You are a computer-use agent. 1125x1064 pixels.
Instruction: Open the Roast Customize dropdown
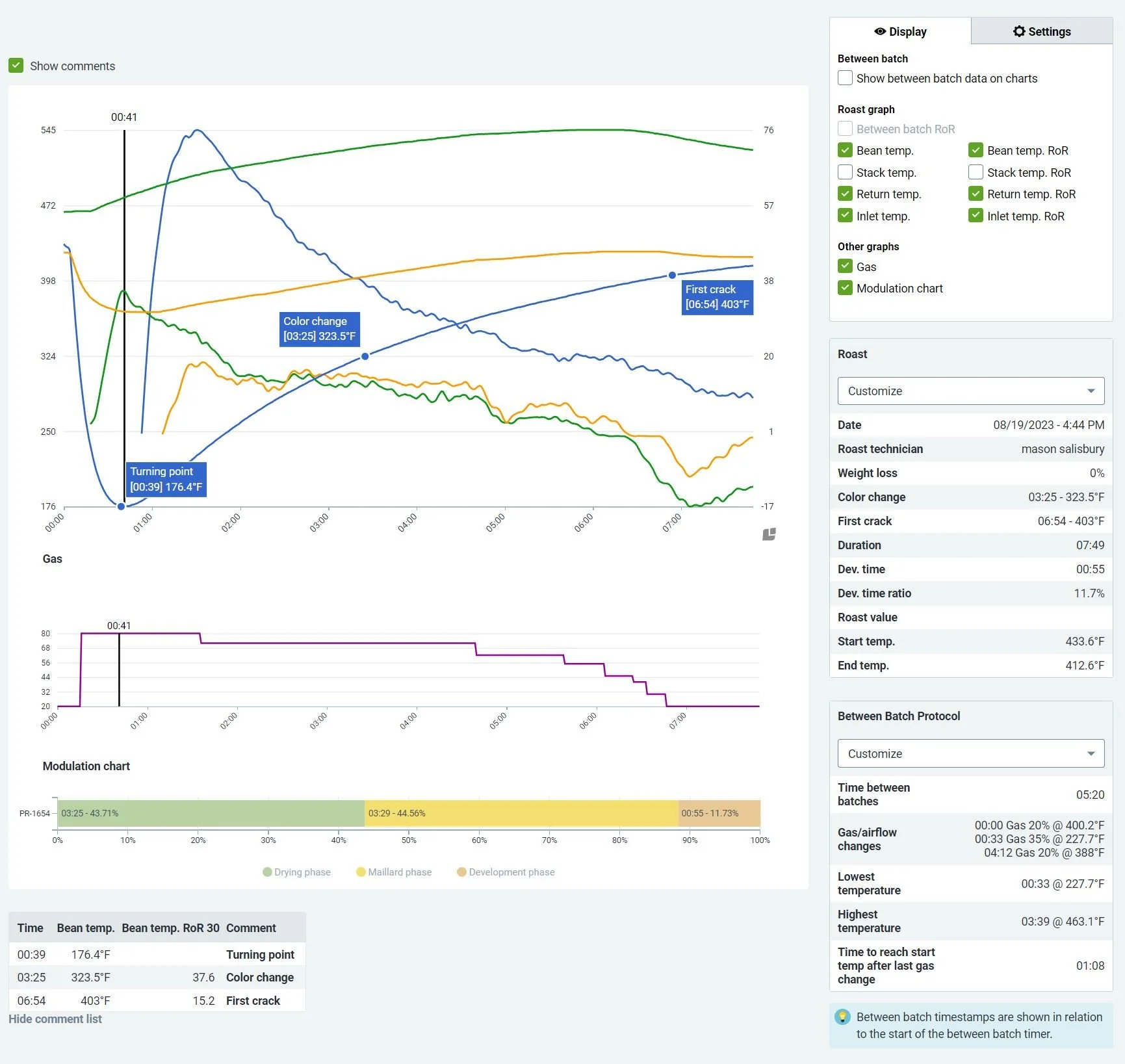pyautogui.click(x=971, y=391)
